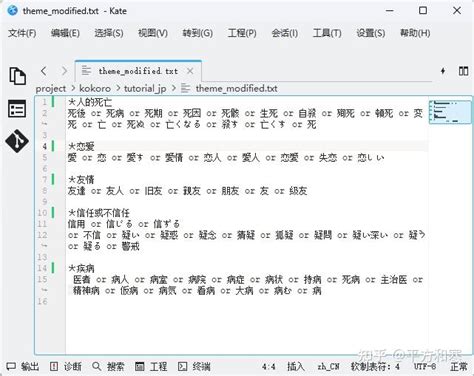474x376 pixels.
Task: Click line number 4 in the gutter
Action: coord(44,146)
